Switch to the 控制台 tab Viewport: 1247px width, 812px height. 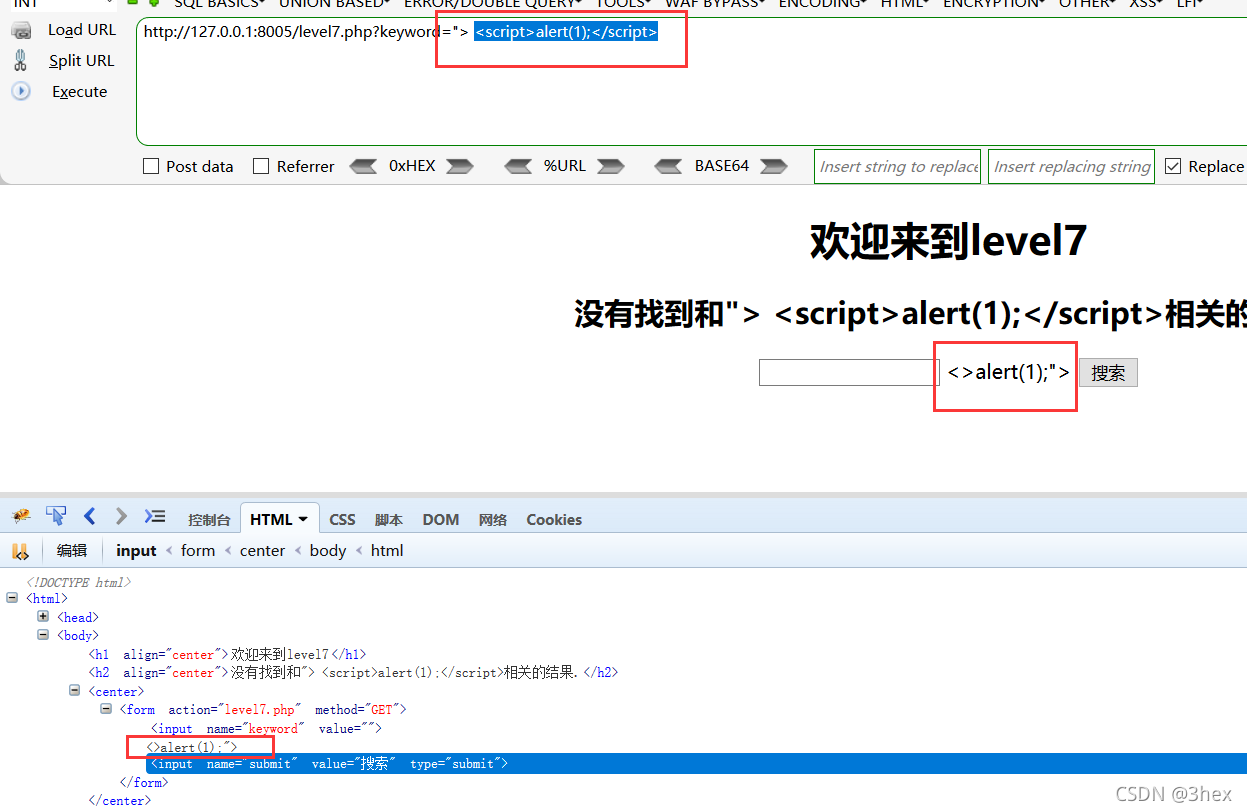tap(209, 519)
